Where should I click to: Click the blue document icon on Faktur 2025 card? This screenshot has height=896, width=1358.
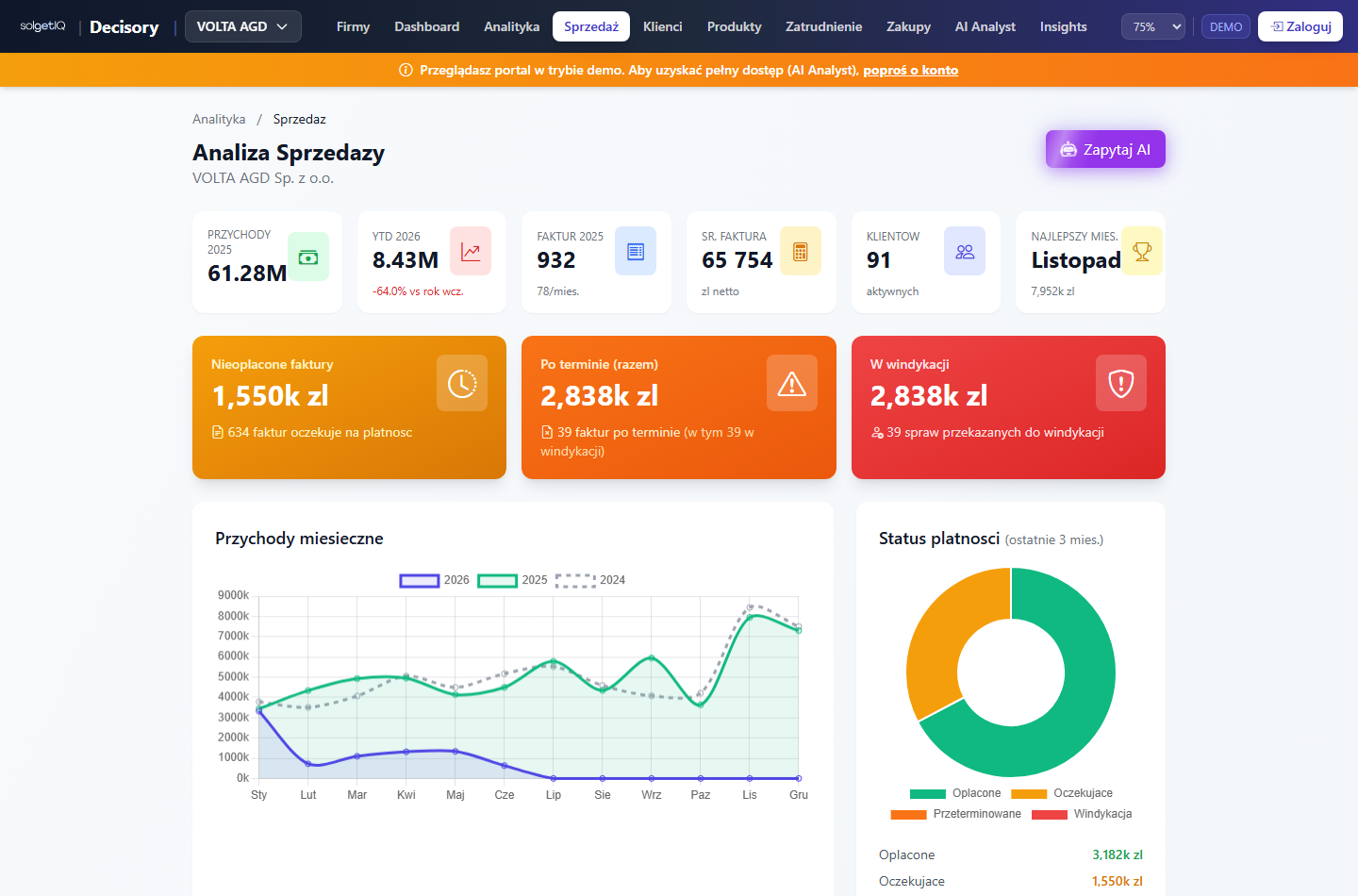pyautogui.click(x=636, y=251)
